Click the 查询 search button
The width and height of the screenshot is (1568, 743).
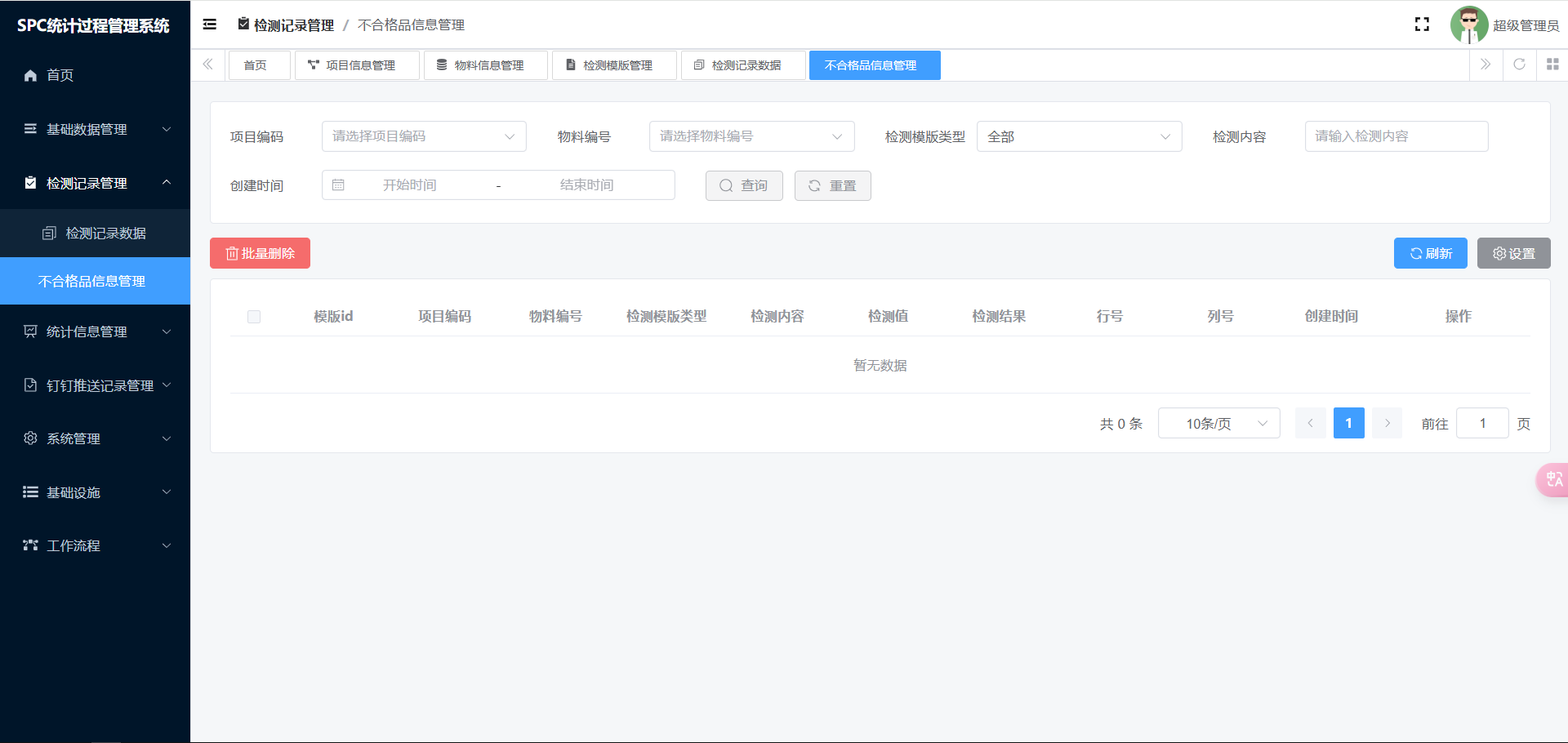(x=744, y=185)
